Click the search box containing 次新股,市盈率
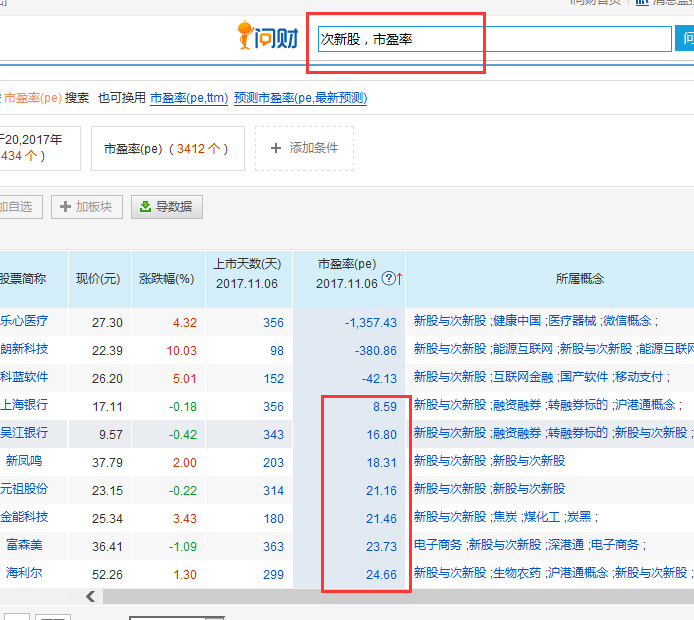 (494, 39)
